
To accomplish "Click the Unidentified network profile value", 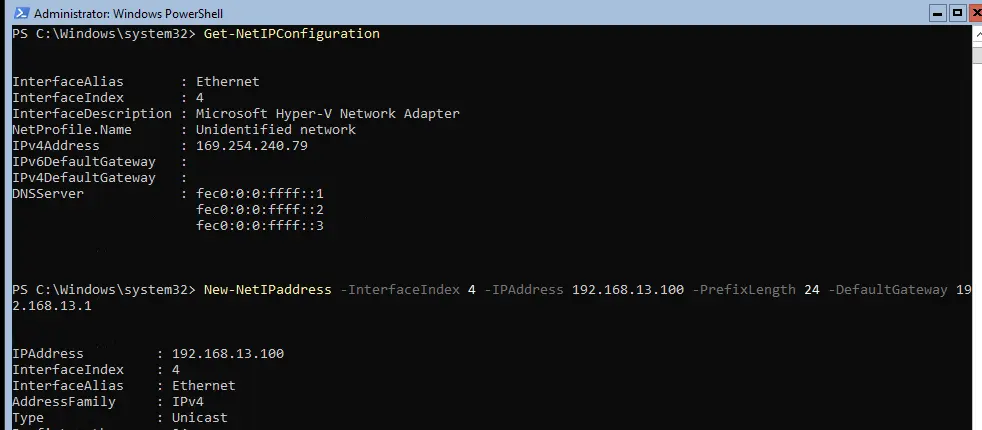I will click(x=276, y=130).
